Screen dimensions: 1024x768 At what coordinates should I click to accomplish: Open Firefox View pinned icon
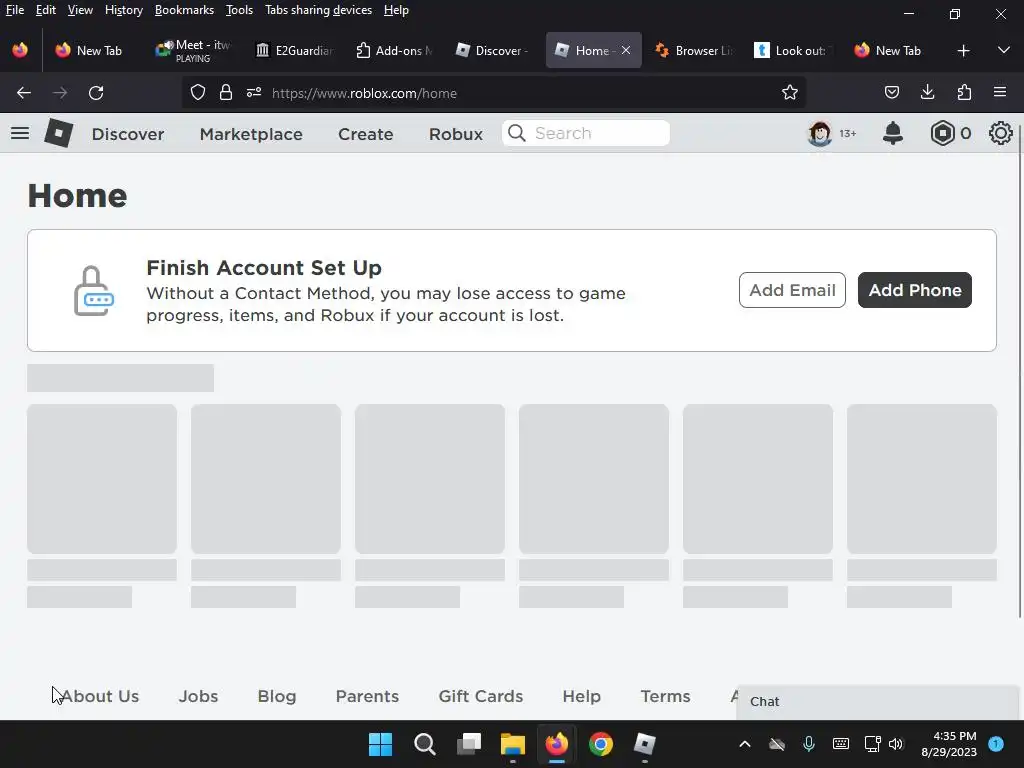pos(20,50)
